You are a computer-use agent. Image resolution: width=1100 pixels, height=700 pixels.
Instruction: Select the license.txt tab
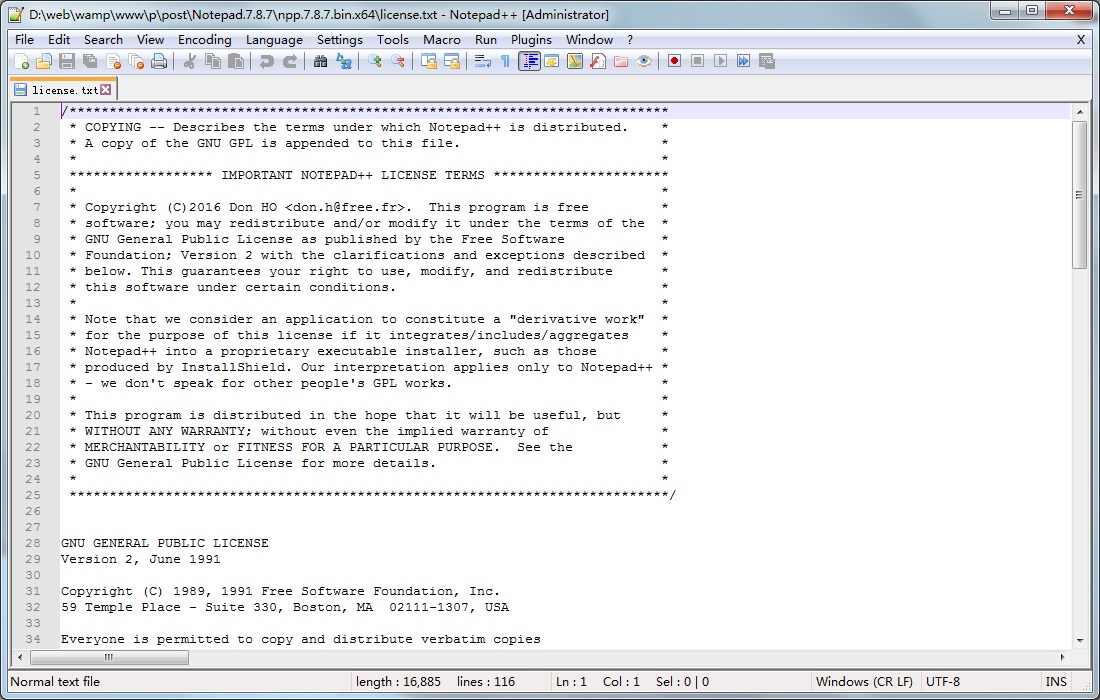pyautogui.click(x=63, y=90)
